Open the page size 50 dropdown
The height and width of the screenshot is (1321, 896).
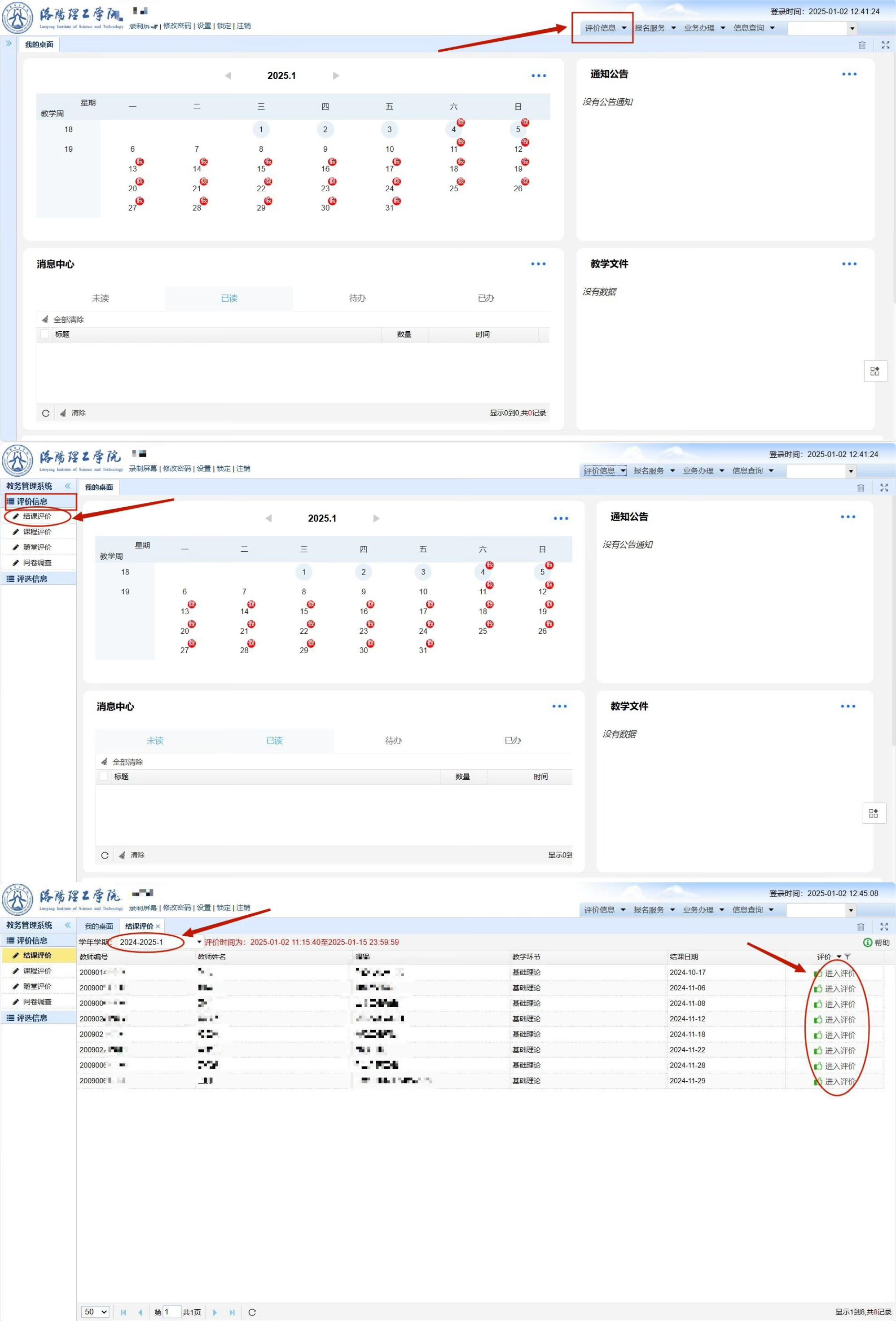click(95, 1312)
